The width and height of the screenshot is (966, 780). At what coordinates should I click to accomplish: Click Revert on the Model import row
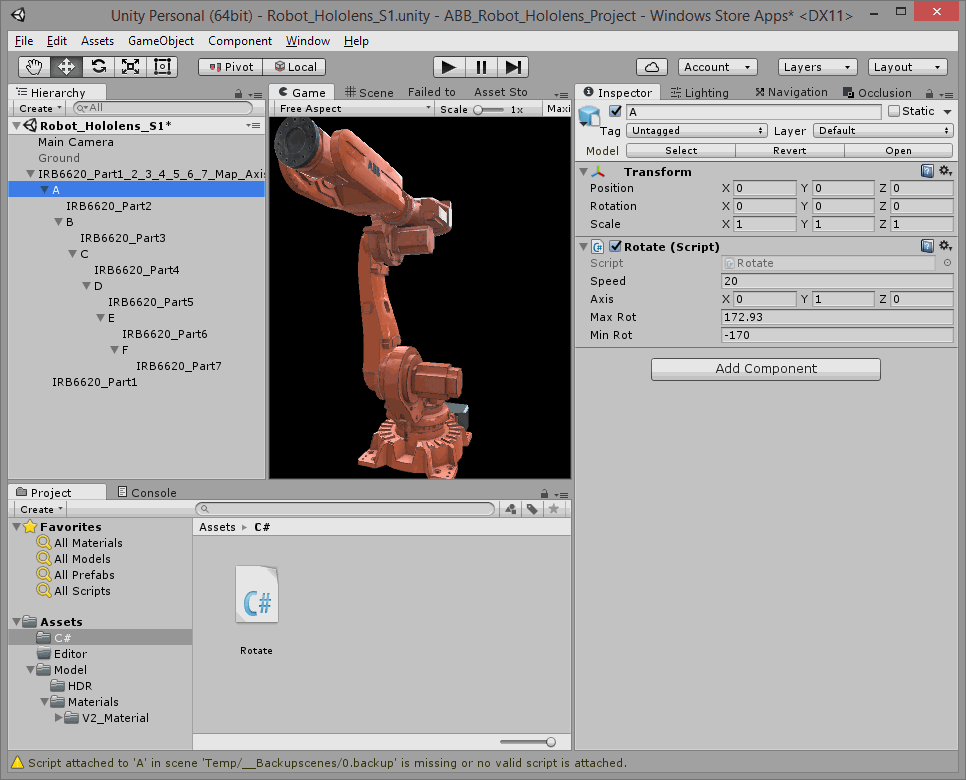[788, 150]
